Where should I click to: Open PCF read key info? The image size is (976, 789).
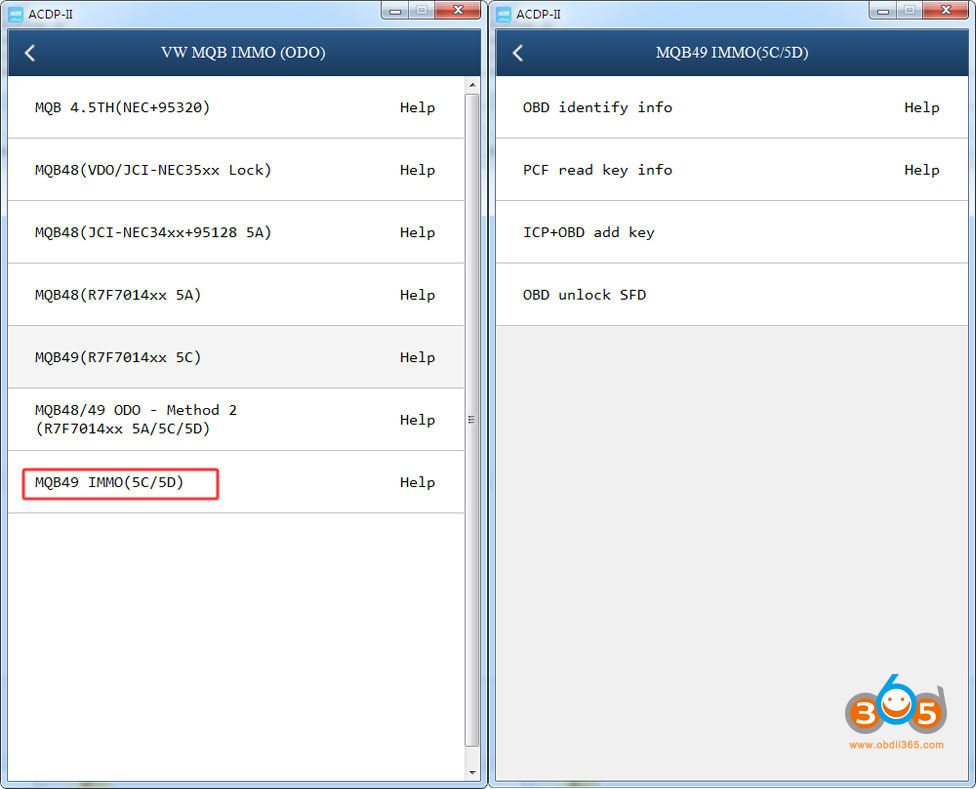[597, 170]
